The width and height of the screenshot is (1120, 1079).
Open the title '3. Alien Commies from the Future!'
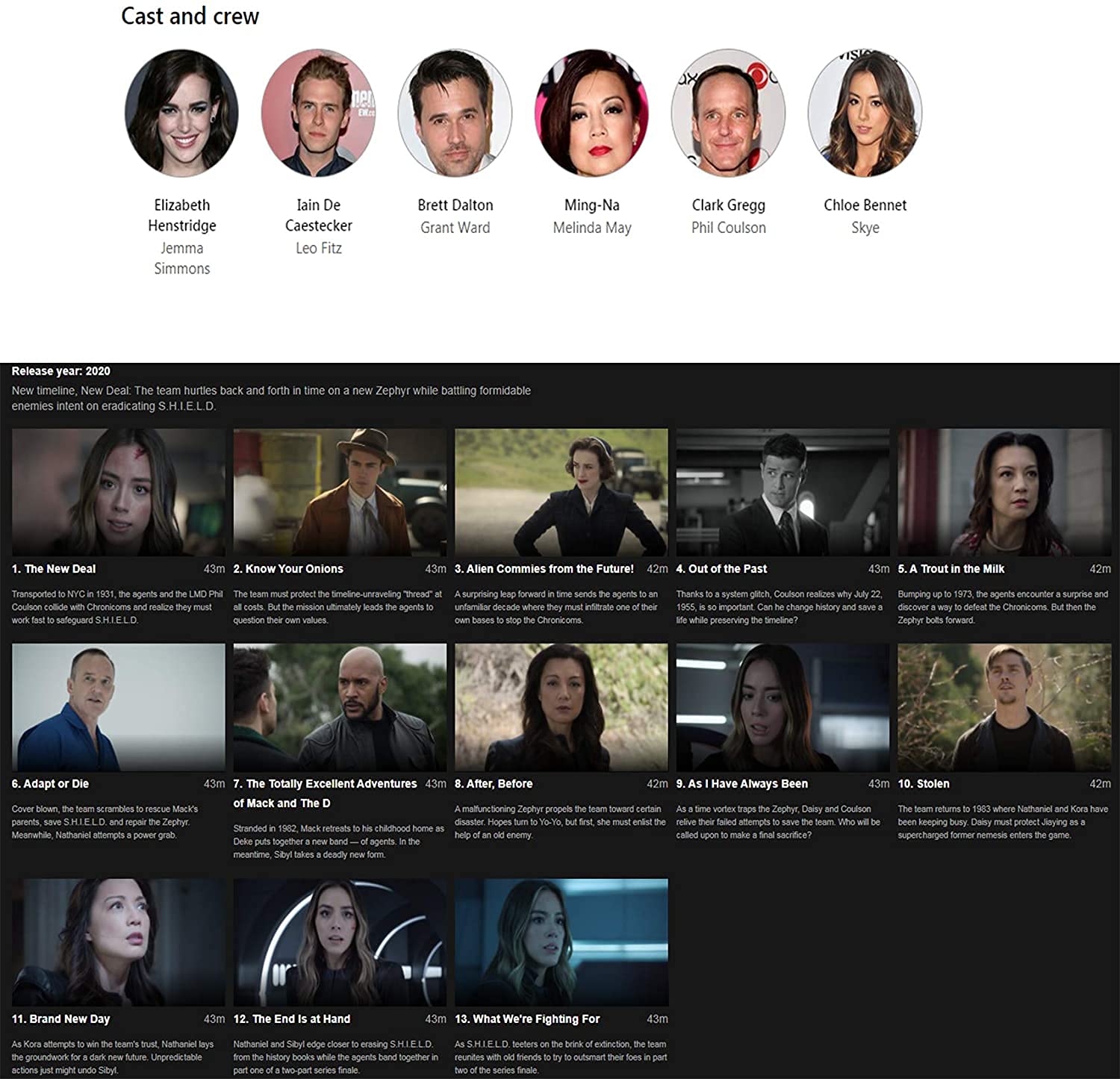pos(544,569)
